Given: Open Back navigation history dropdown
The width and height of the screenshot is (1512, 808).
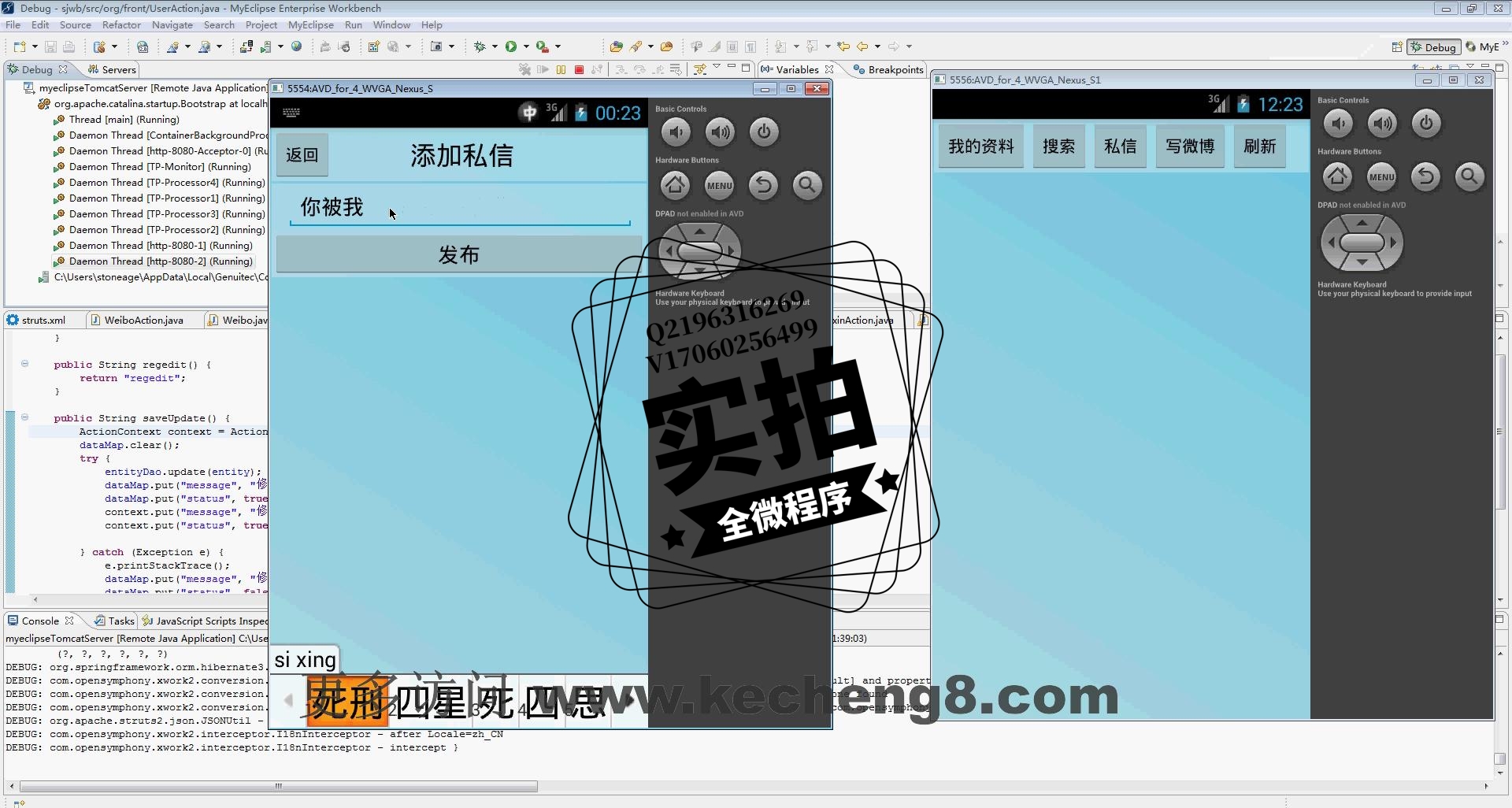Looking at the screenshot, I should point(877,46).
